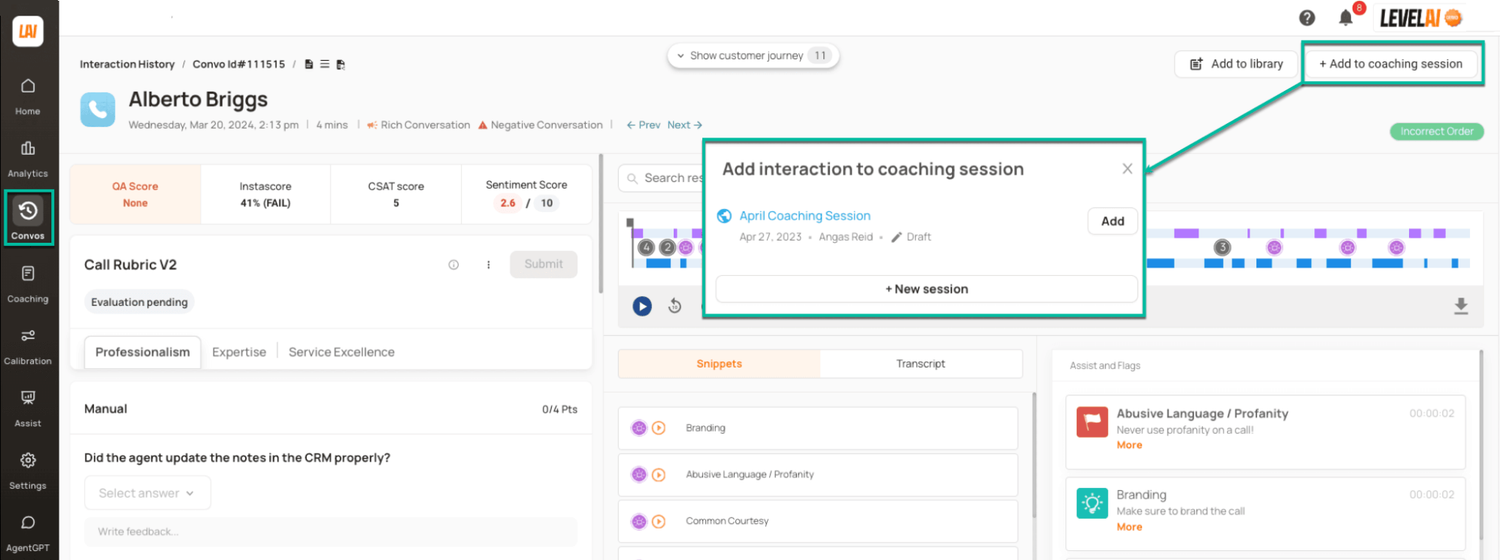This screenshot has width=1500, height=560.
Task: Create a New session in dialog
Action: point(926,289)
